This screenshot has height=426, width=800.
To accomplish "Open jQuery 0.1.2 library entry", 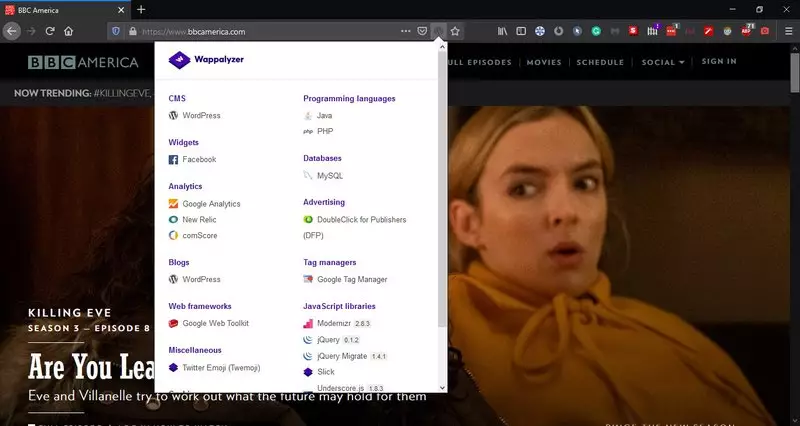I will point(332,340).
